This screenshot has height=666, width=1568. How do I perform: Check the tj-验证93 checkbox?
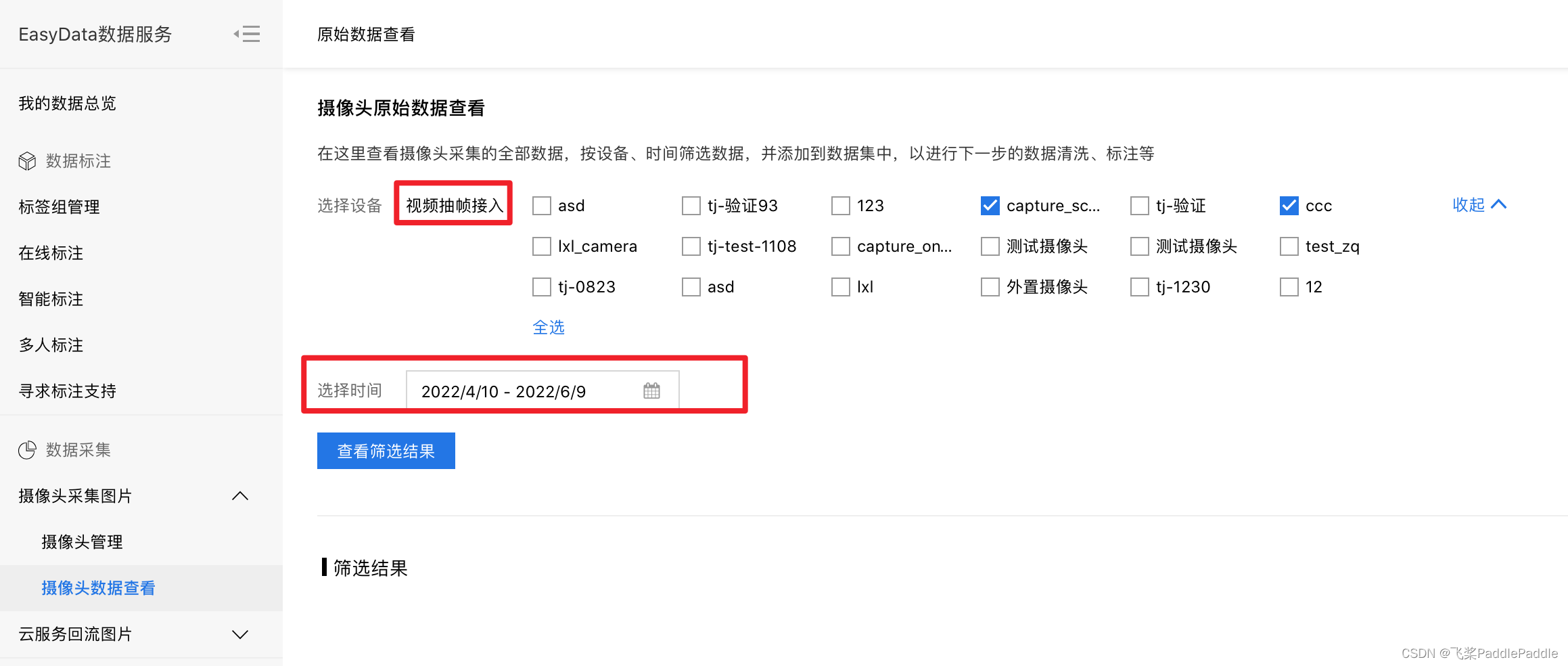coord(691,206)
